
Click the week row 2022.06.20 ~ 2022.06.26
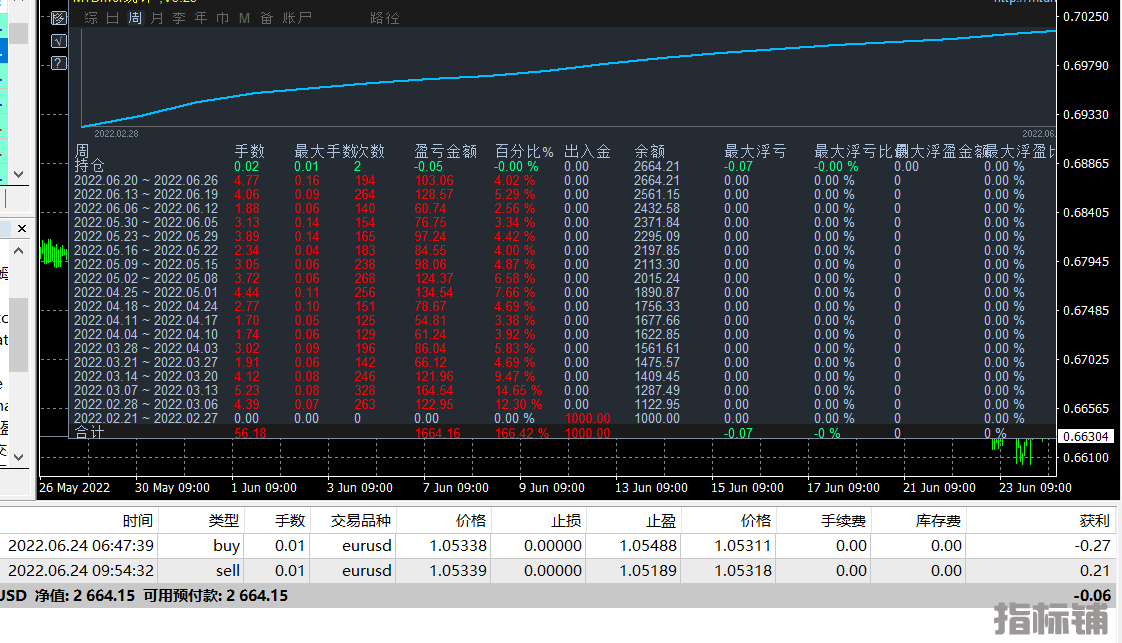(146, 180)
